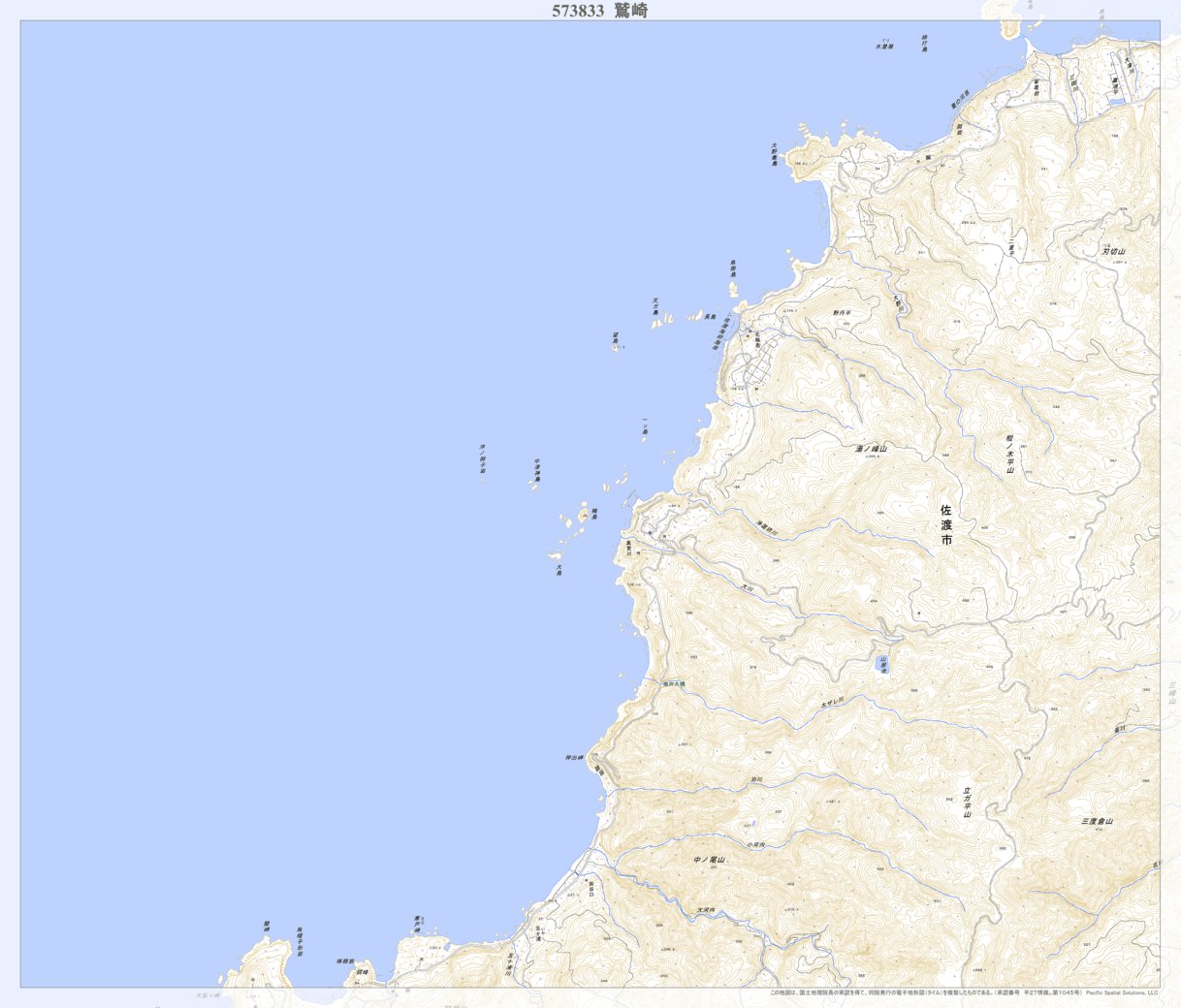Click the blue 山居池 pond
The width and height of the screenshot is (1181, 1008).
[882, 664]
